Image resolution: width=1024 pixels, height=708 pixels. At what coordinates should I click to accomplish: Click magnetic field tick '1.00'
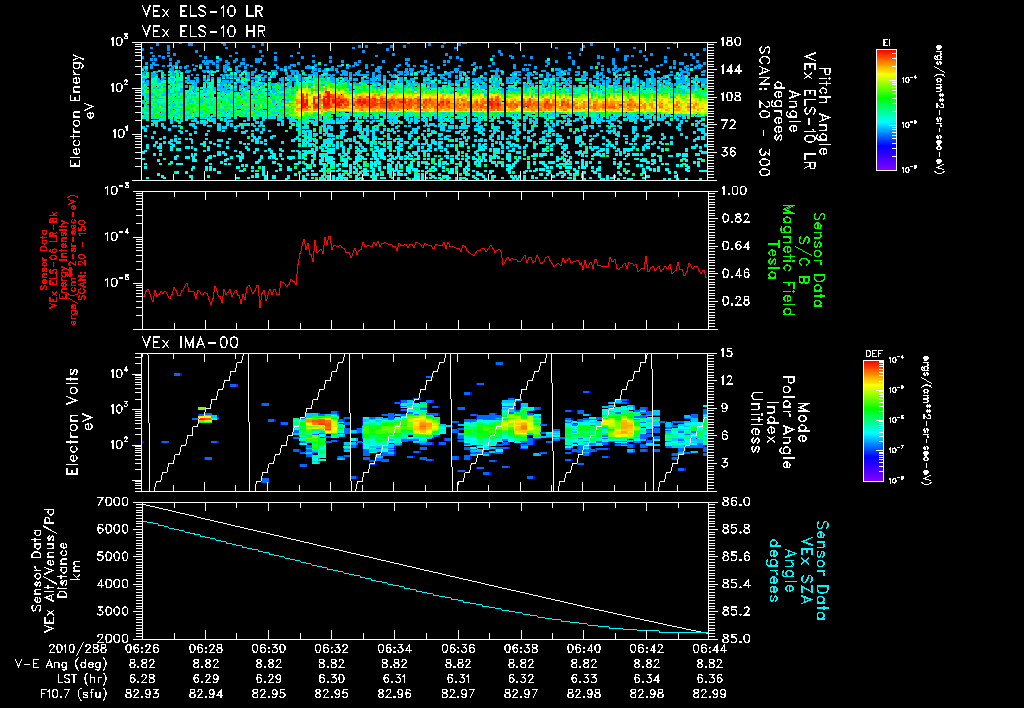(735, 191)
